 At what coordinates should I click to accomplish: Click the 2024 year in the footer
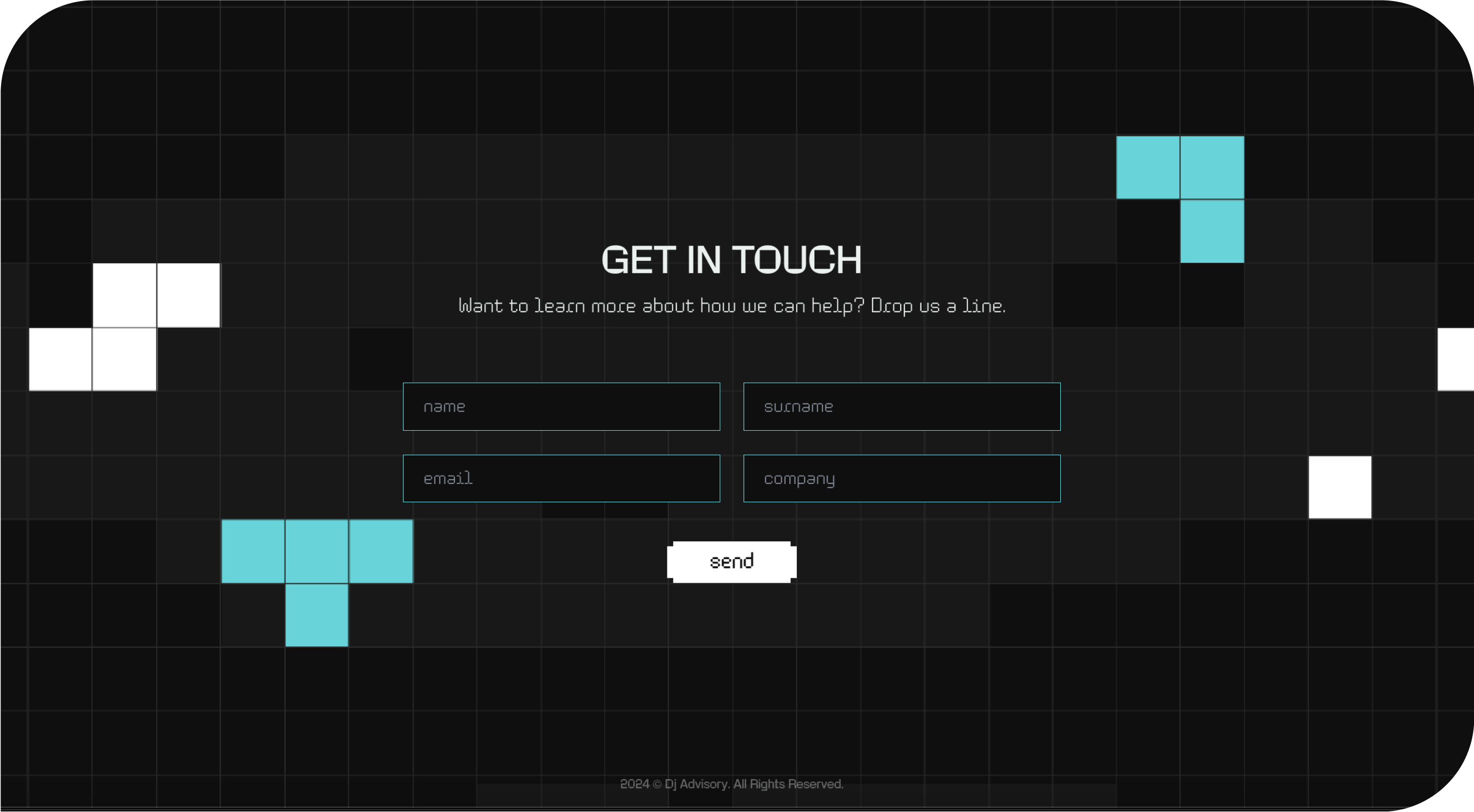tap(634, 784)
